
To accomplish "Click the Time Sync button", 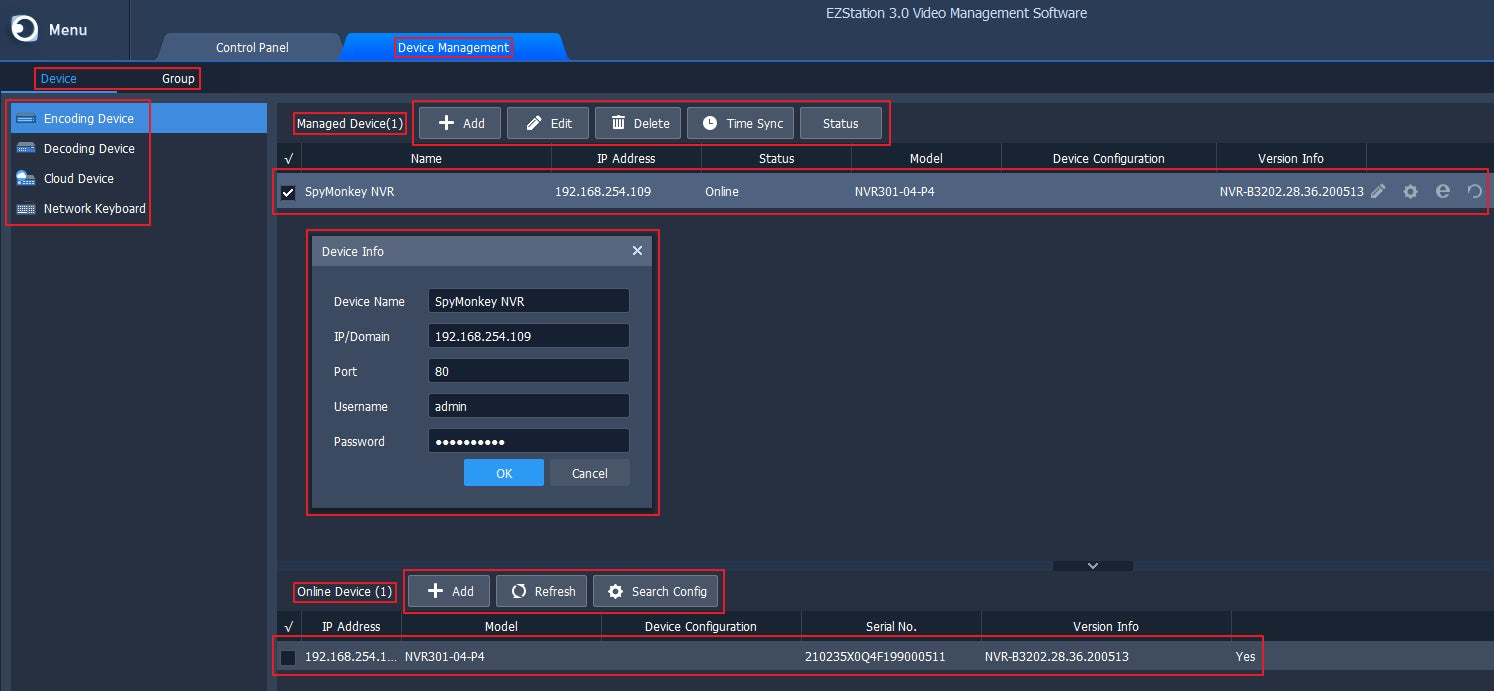I will click(x=741, y=123).
